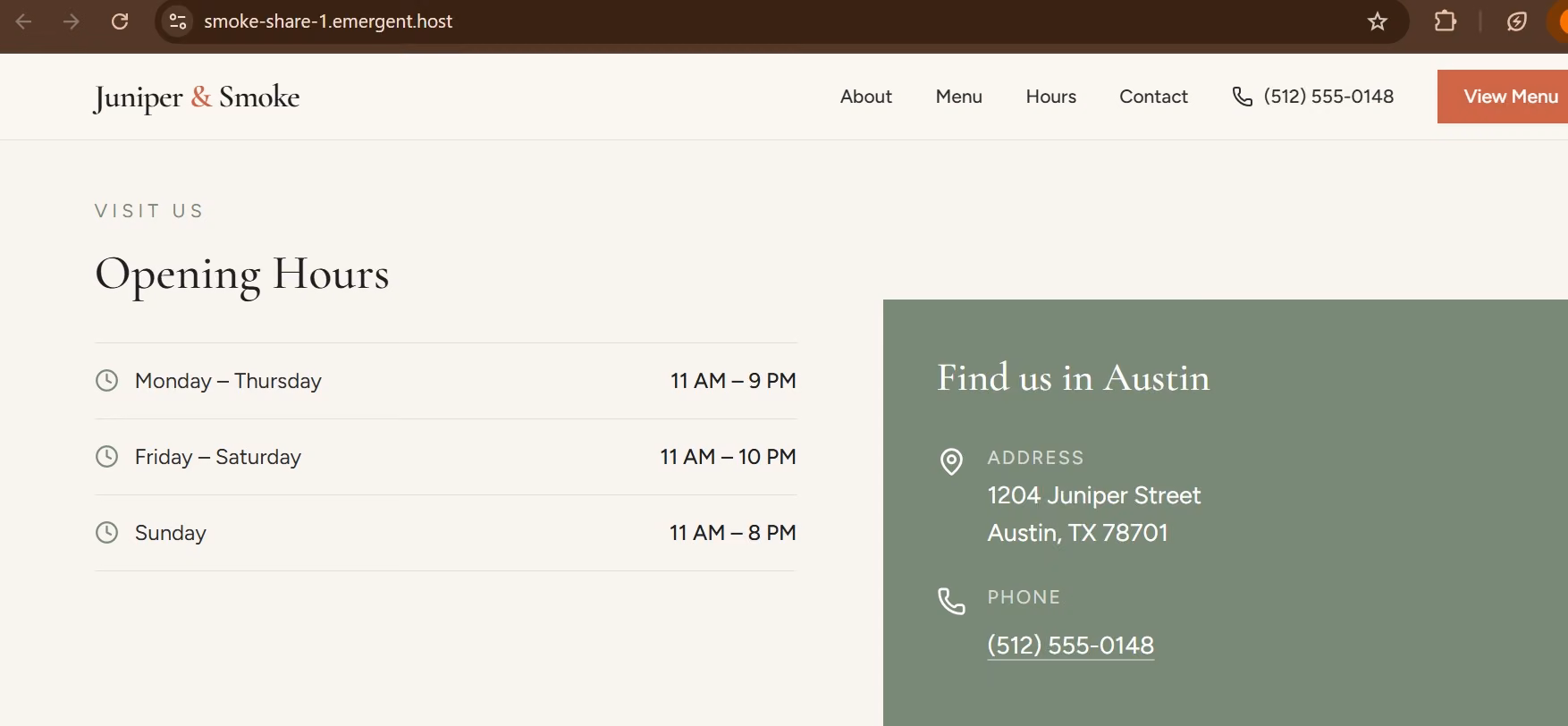This screenshot has height=726, width=1568.
Task: Click the lightning toolbar icon beside extensions
Action: tap(1517, 21)
